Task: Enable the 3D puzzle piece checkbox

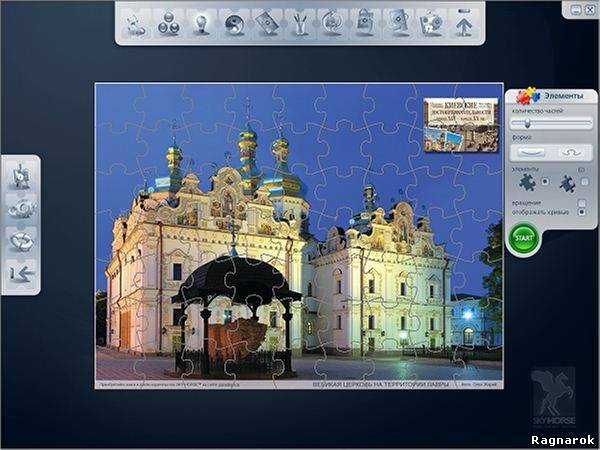Action: tap(584, 183)
